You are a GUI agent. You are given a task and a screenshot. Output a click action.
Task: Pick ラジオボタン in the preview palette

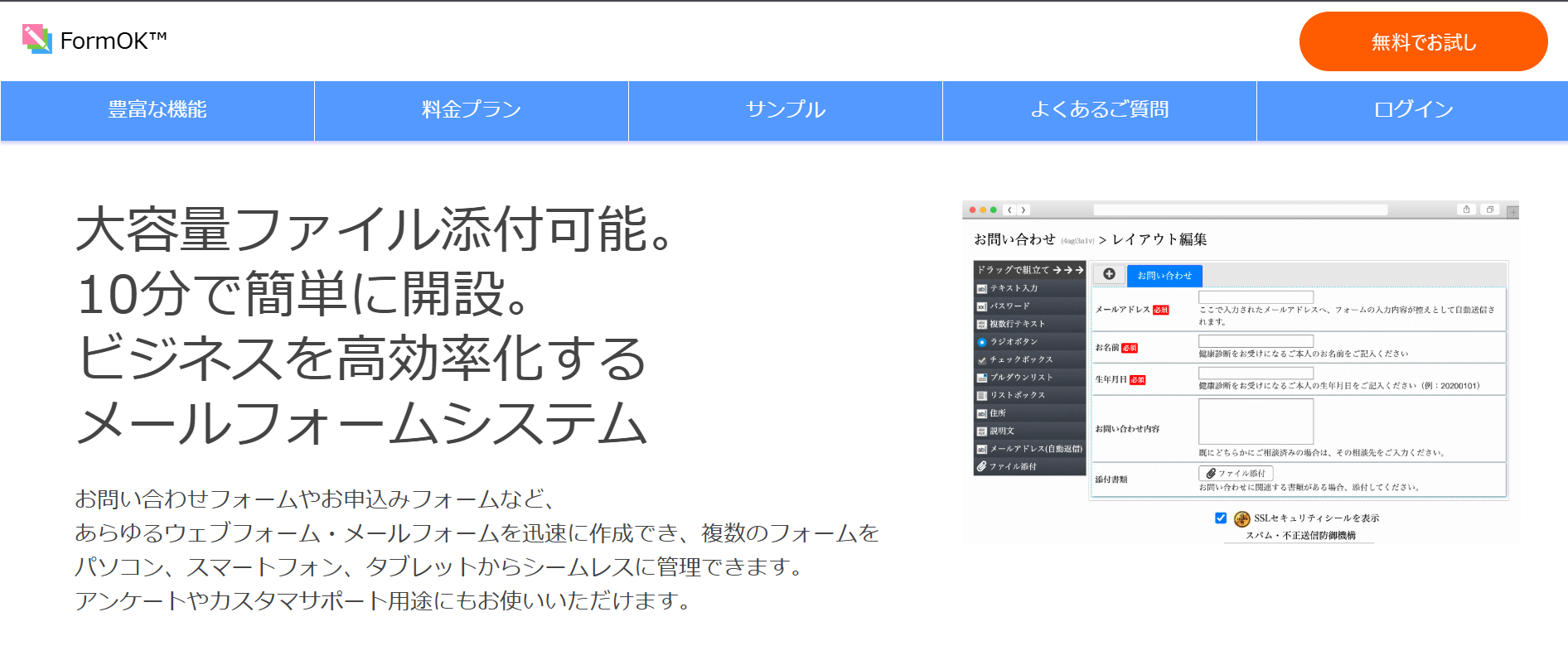tap(1029, 341)
